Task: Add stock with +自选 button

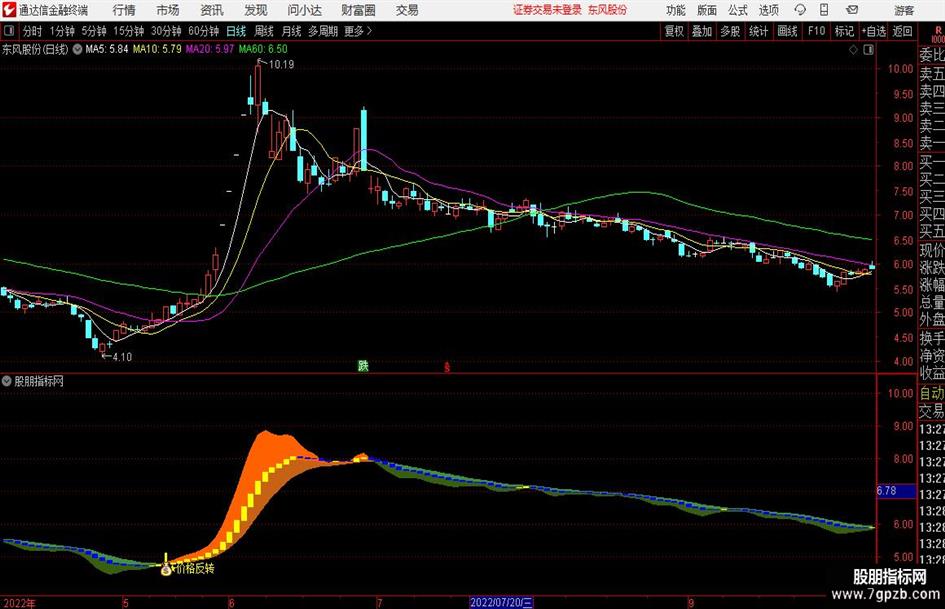Action: pos(873,31)
